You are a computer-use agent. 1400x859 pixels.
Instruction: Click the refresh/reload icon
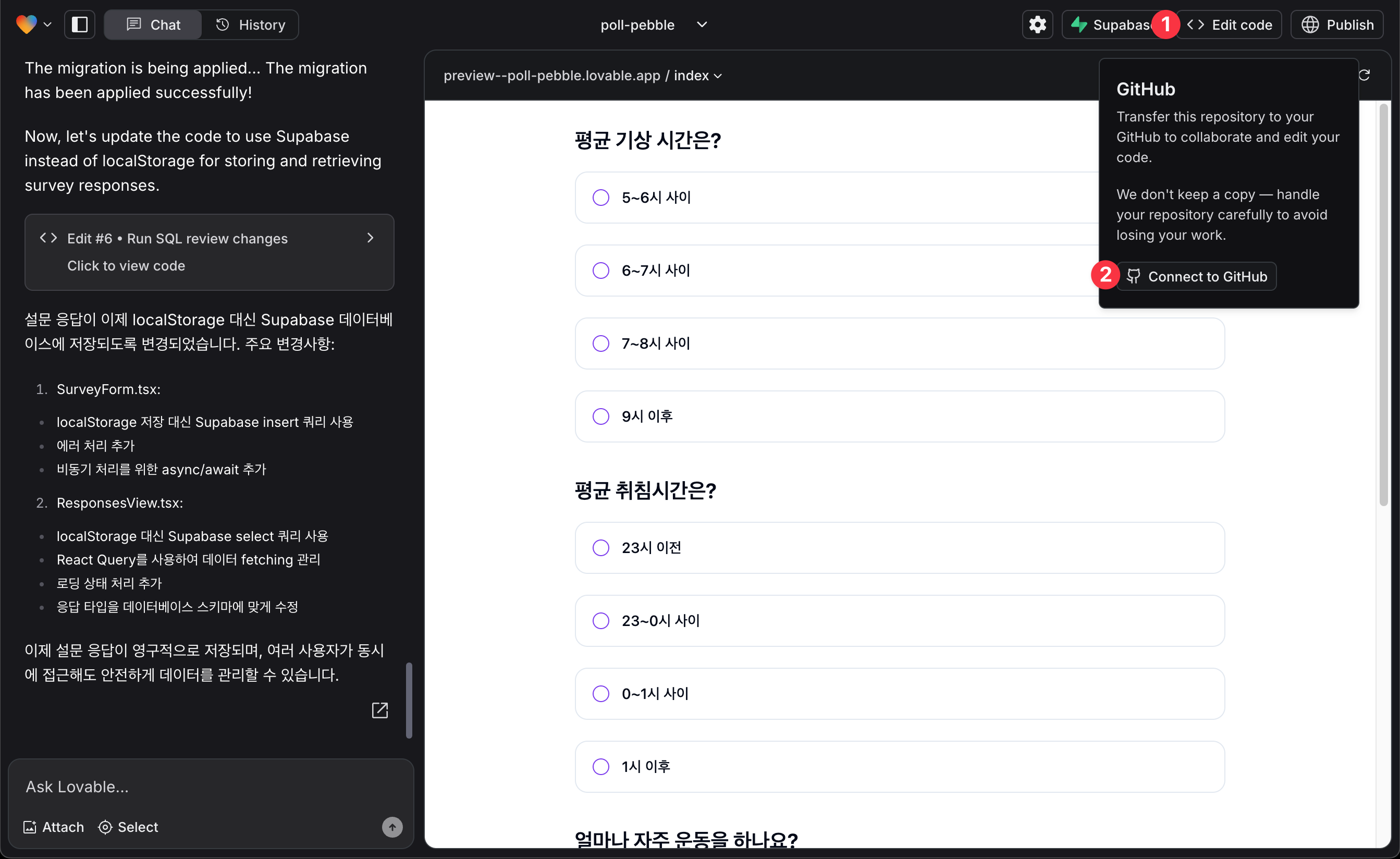1365,75
